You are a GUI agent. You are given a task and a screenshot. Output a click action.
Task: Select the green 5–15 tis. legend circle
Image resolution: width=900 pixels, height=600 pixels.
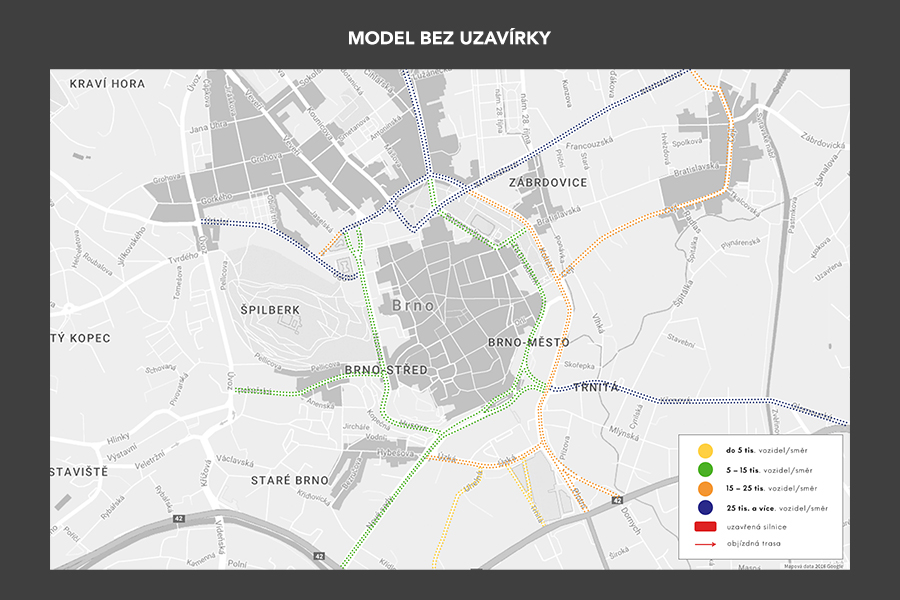(x=705, y=469)
